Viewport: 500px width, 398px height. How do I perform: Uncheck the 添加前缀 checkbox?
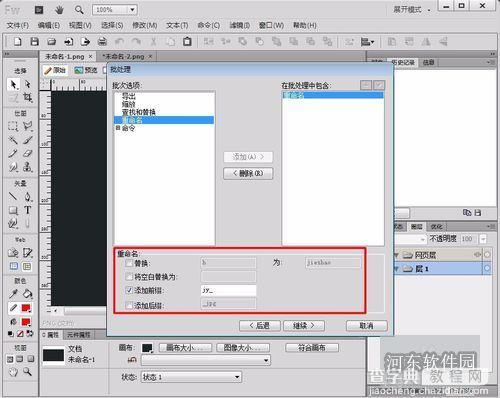129,290
